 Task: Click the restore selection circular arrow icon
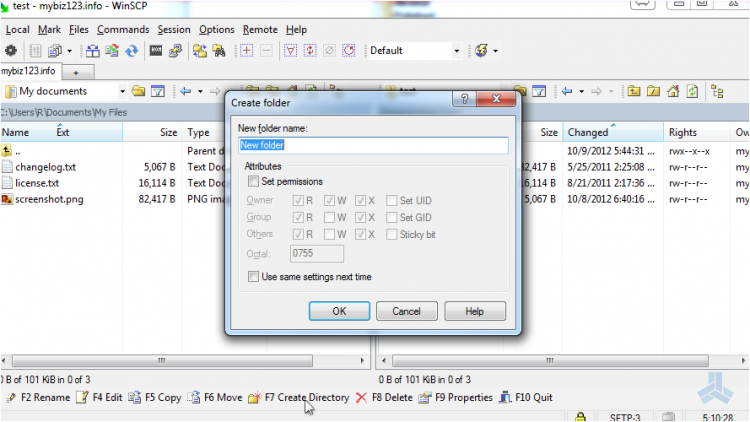349,50
